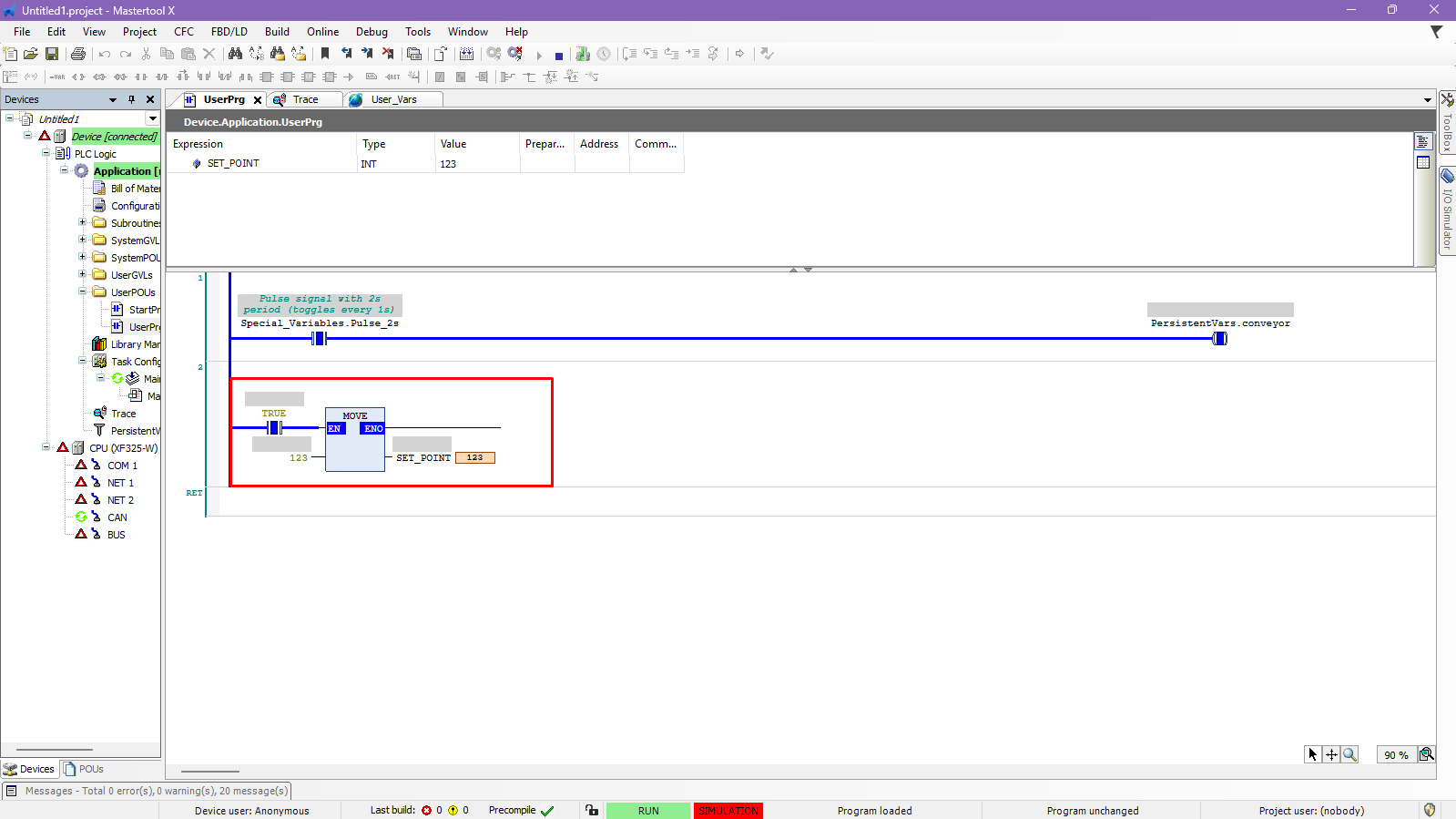Expand the SystemGVL folder in tree
This screenshot has height=819, width=1456.
(83, 241)
